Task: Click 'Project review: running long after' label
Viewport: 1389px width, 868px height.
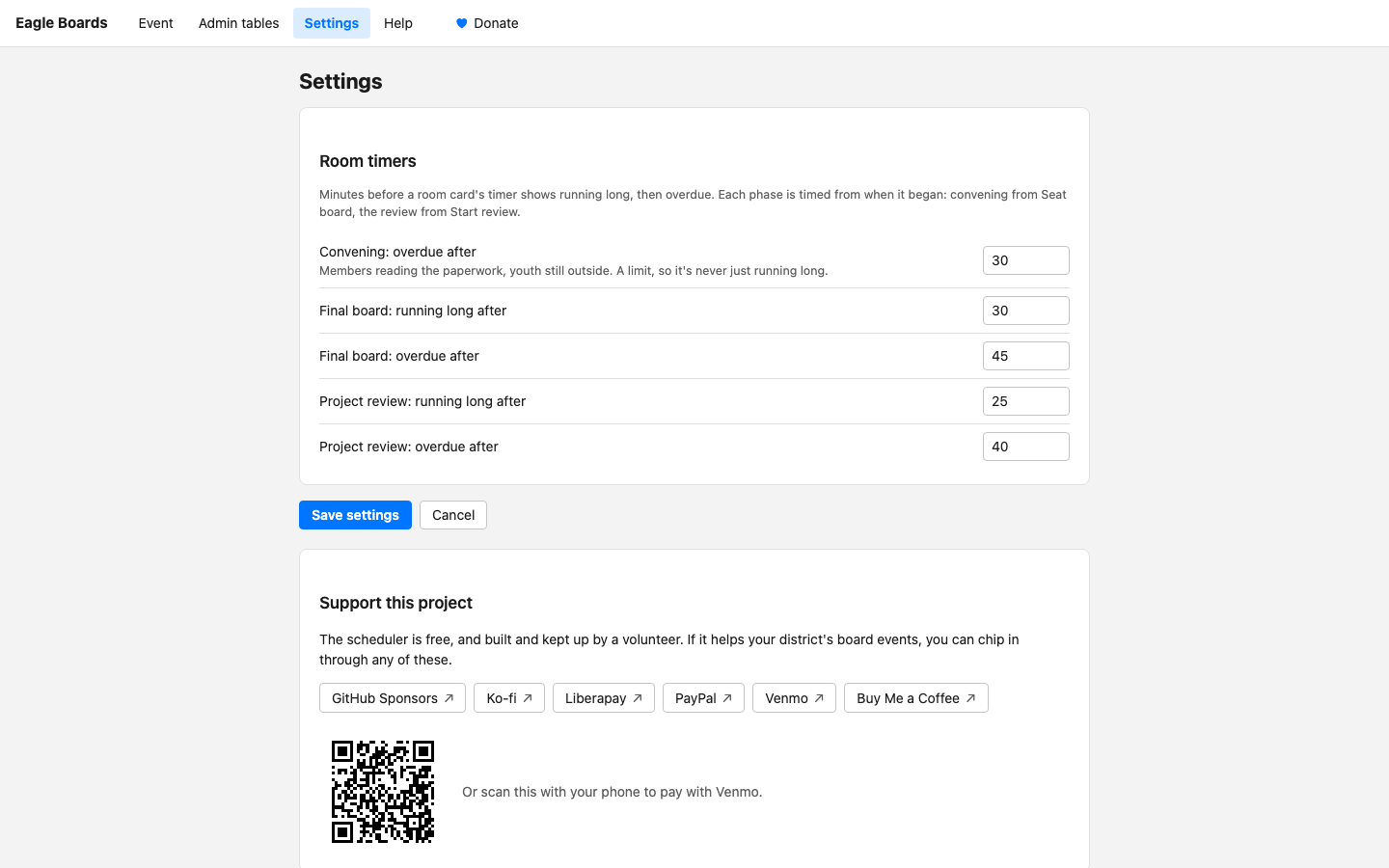Action: tap(422, 401)
